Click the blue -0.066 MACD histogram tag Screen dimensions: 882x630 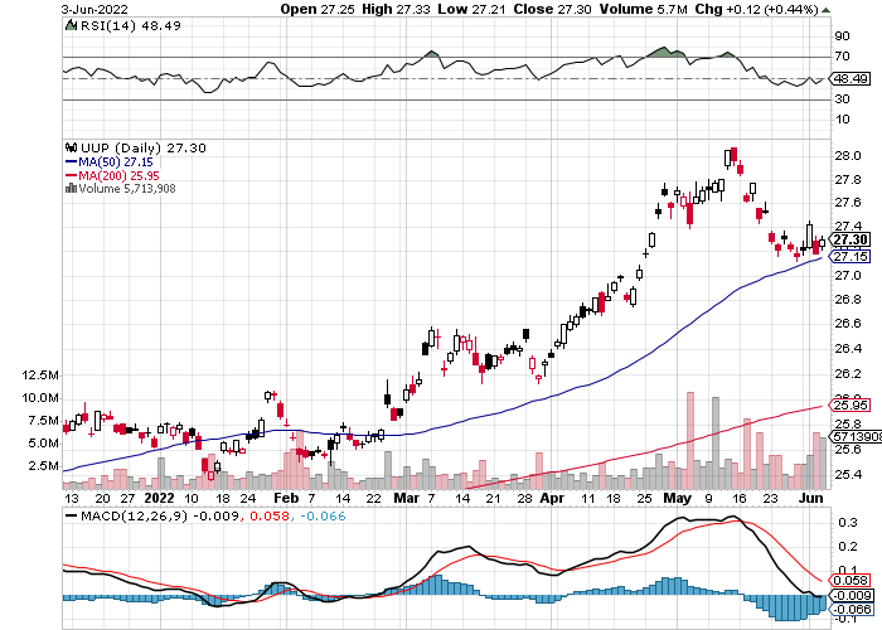(x=851, y=608)
